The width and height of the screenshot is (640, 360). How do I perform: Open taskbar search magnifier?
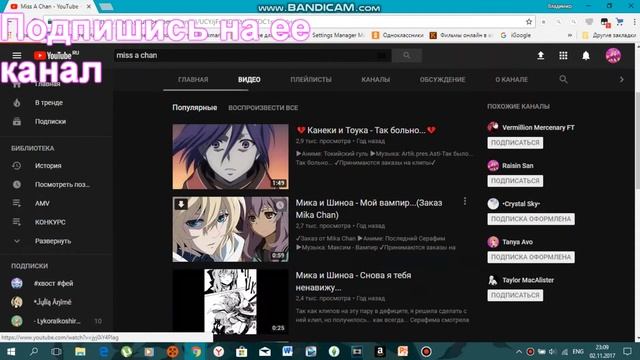coord(34,351)
